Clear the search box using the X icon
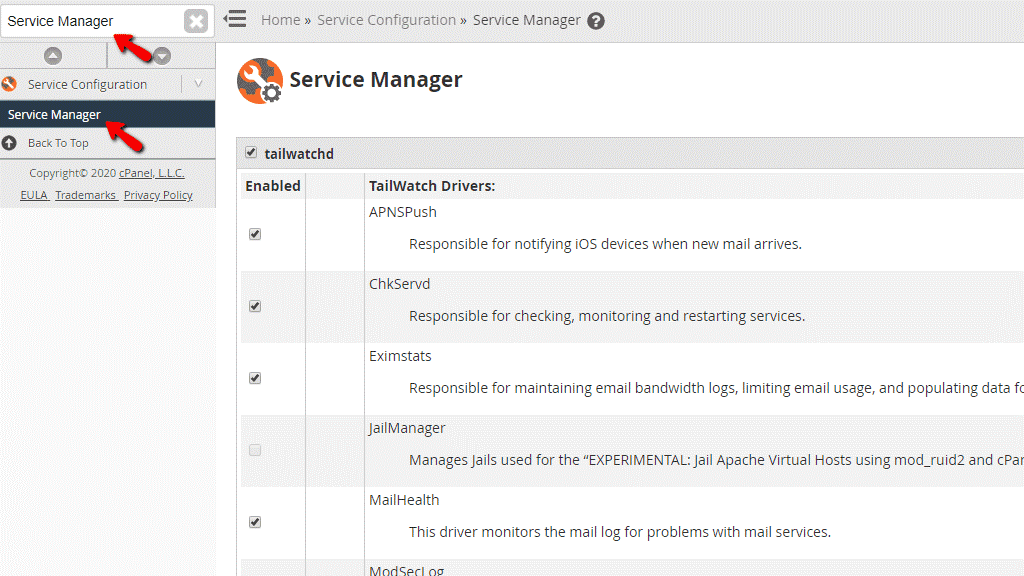 point(196,19)
